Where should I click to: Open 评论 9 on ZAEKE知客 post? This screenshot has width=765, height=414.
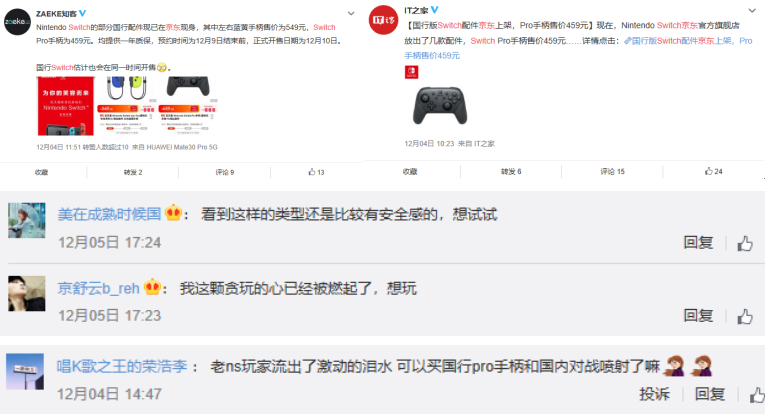click(x=224, y=172)
